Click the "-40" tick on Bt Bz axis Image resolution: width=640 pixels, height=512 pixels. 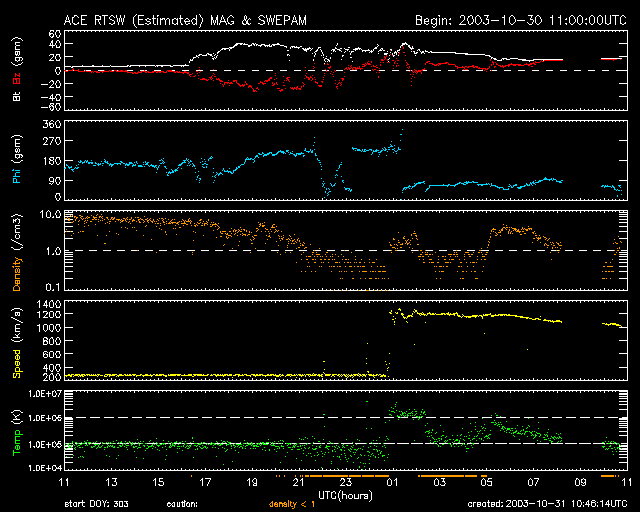coord(51,97)
